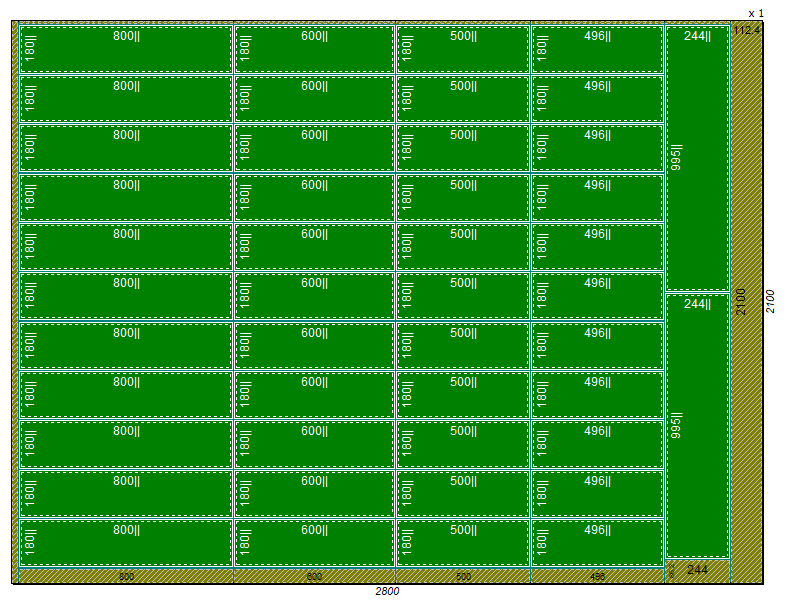Click the hatched strip below the 600 column

click(x=314, y=576)
